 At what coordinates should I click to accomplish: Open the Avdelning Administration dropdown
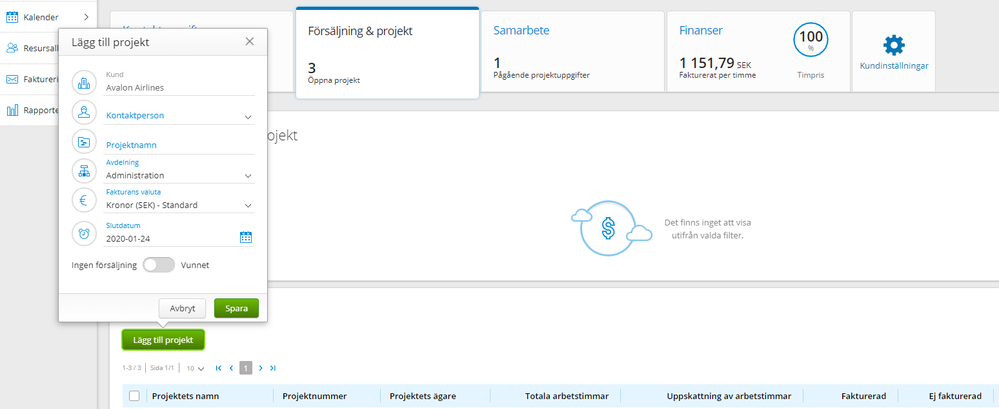tap(248, 176)
